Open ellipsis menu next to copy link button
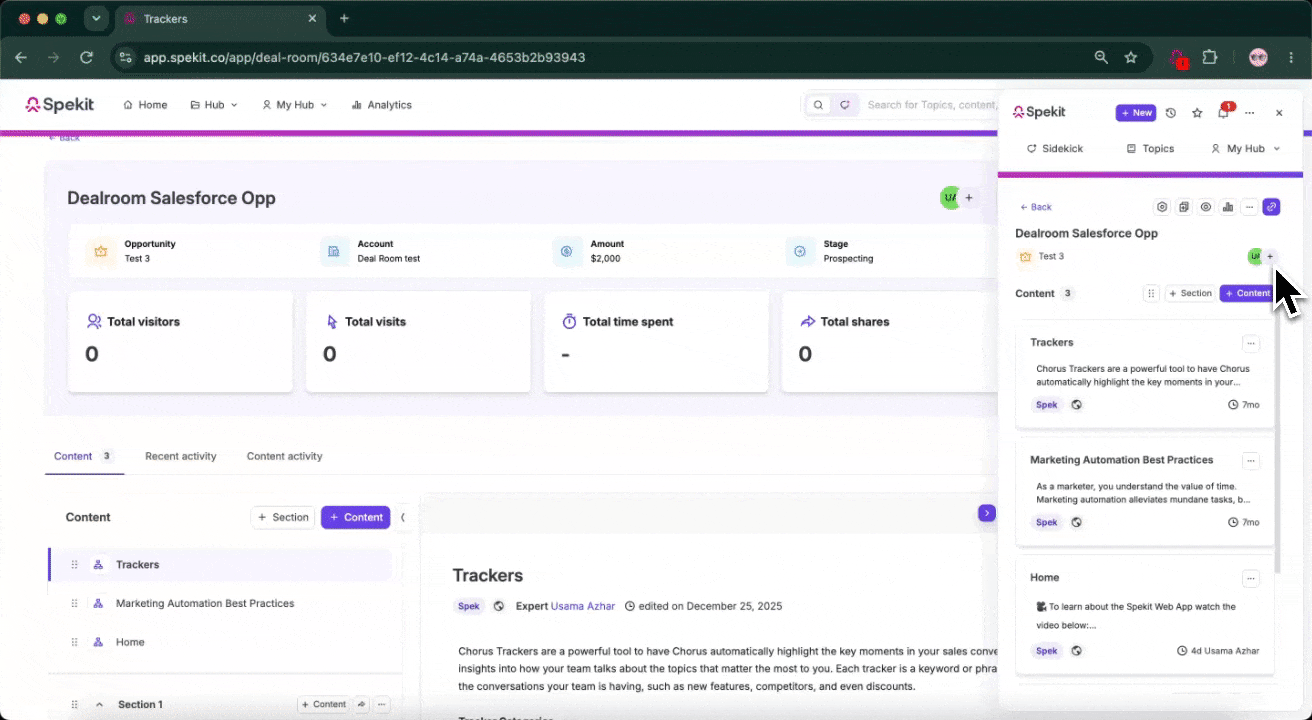 [1250, 207]
